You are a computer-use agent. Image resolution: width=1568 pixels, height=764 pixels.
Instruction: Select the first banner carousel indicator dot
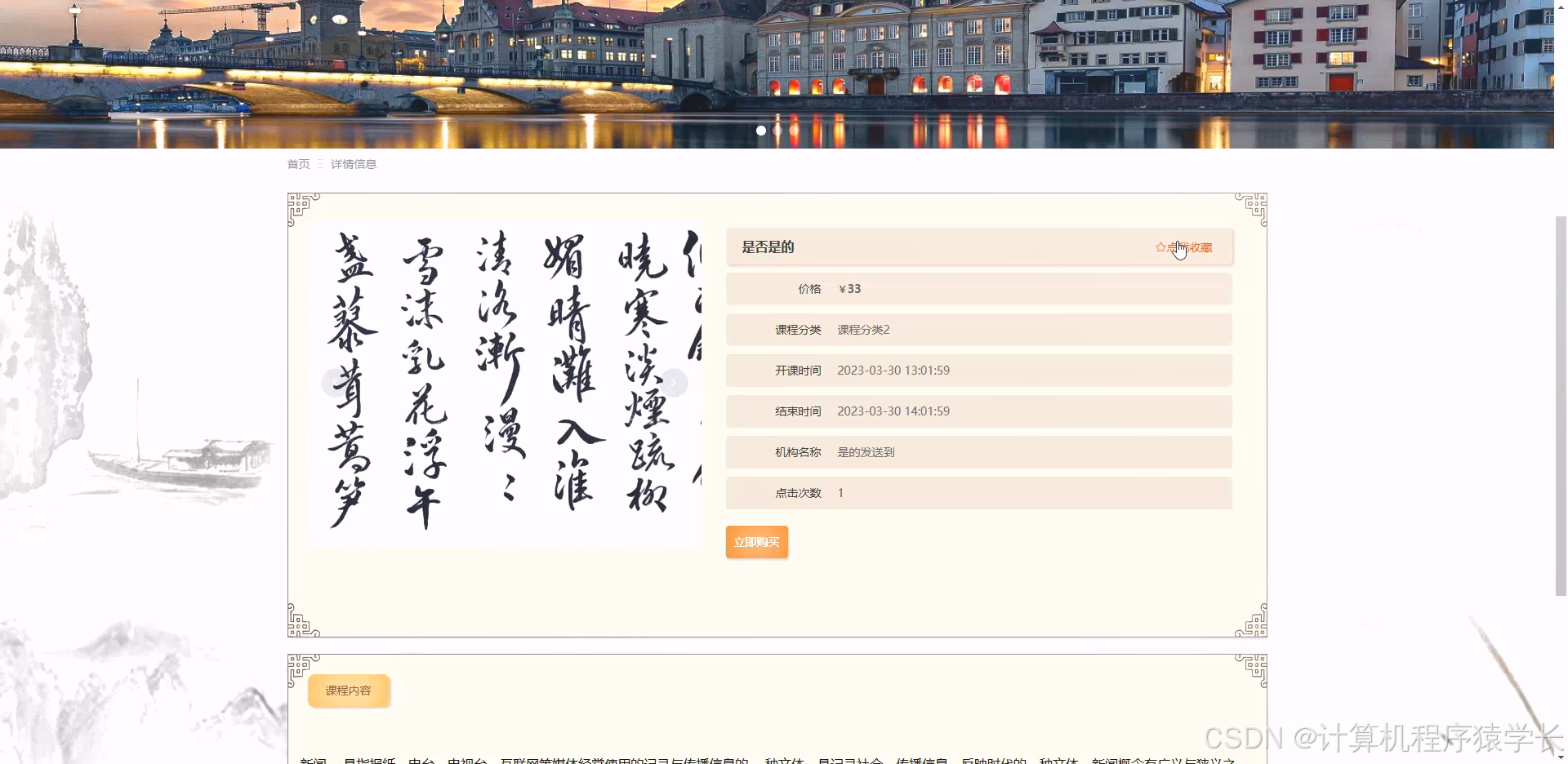coord(761,131)
